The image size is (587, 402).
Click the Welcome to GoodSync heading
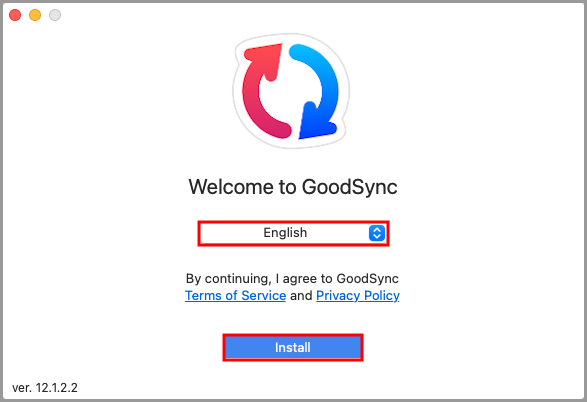coord(293,187)
